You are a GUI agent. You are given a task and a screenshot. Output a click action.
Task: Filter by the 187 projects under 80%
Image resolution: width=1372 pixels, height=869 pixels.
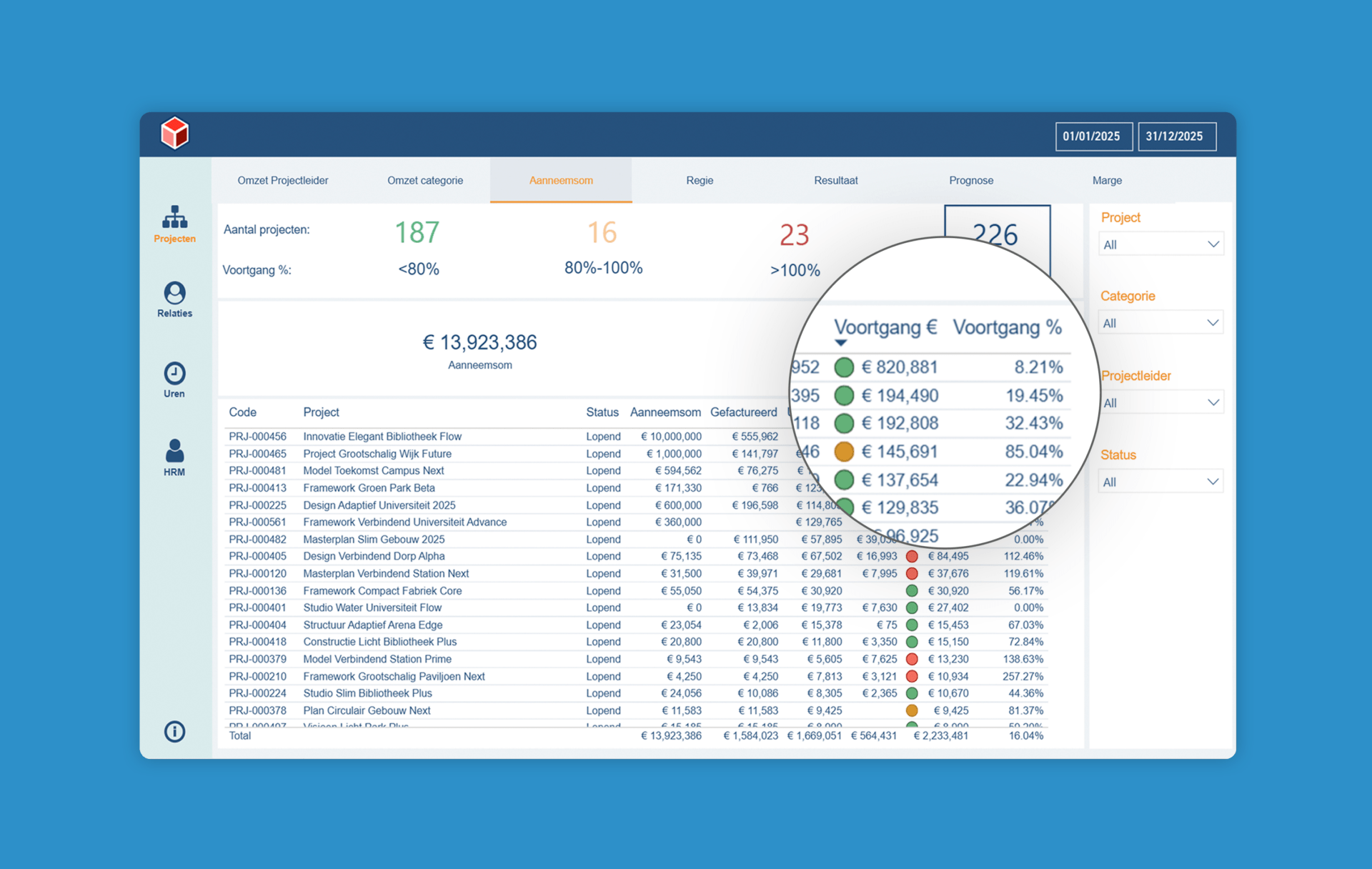(417, 233)
